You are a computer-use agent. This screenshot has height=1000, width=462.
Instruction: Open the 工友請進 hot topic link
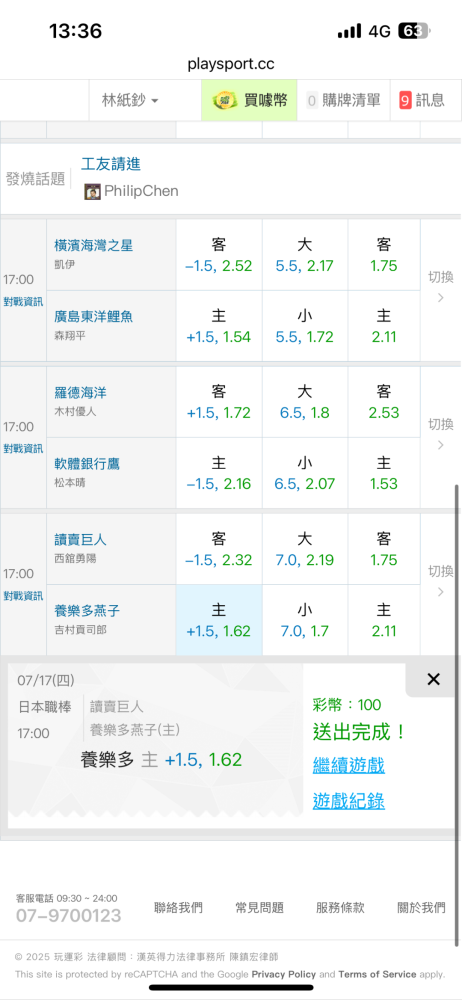click(111, 164)
